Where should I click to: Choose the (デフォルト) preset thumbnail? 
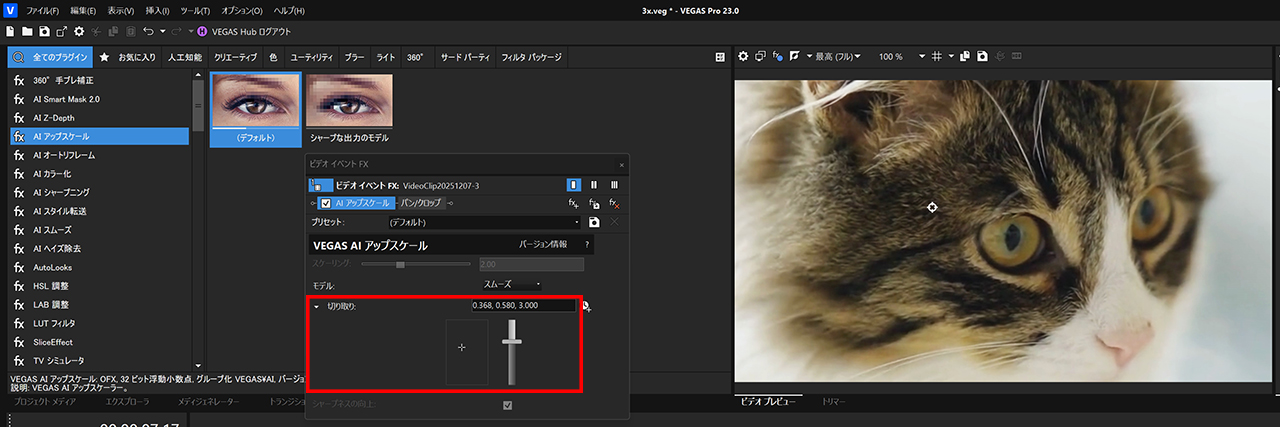(255, 108)
